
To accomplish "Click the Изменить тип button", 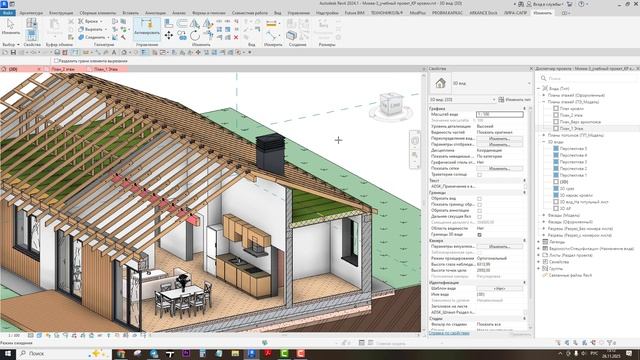I will (x=514, y=100).
